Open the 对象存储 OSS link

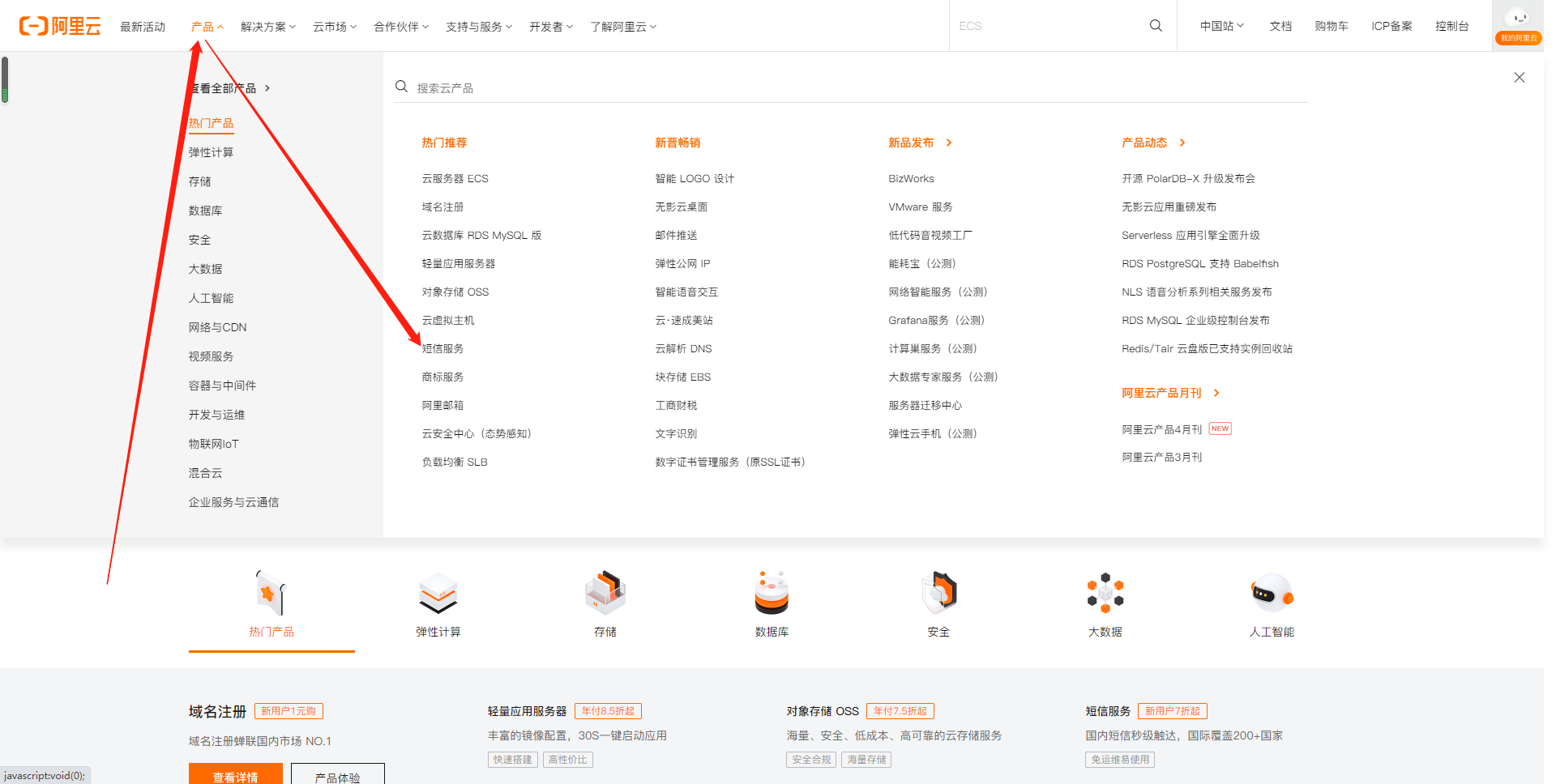pos(455,292)
